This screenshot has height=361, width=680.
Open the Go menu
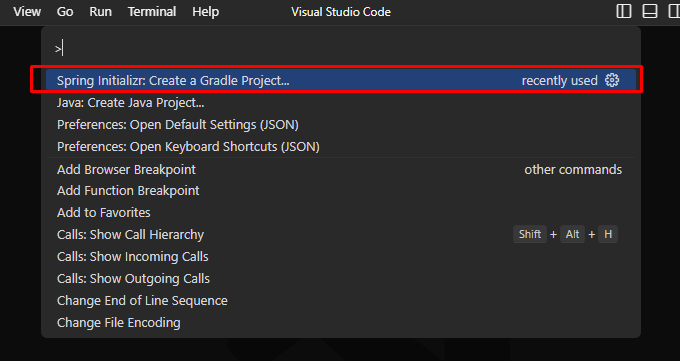coord(65,12)
